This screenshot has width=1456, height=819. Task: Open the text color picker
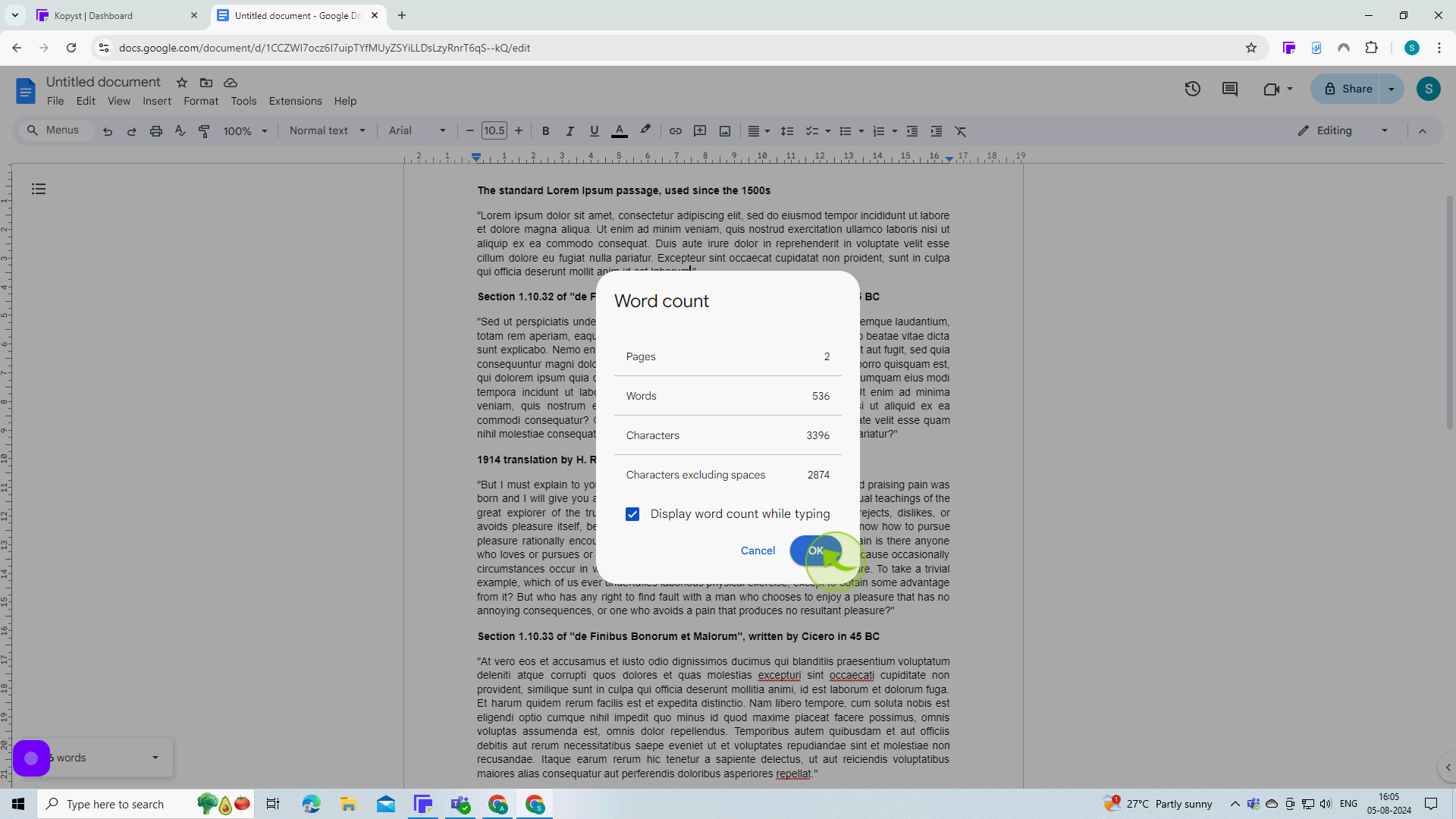(620, 131)
